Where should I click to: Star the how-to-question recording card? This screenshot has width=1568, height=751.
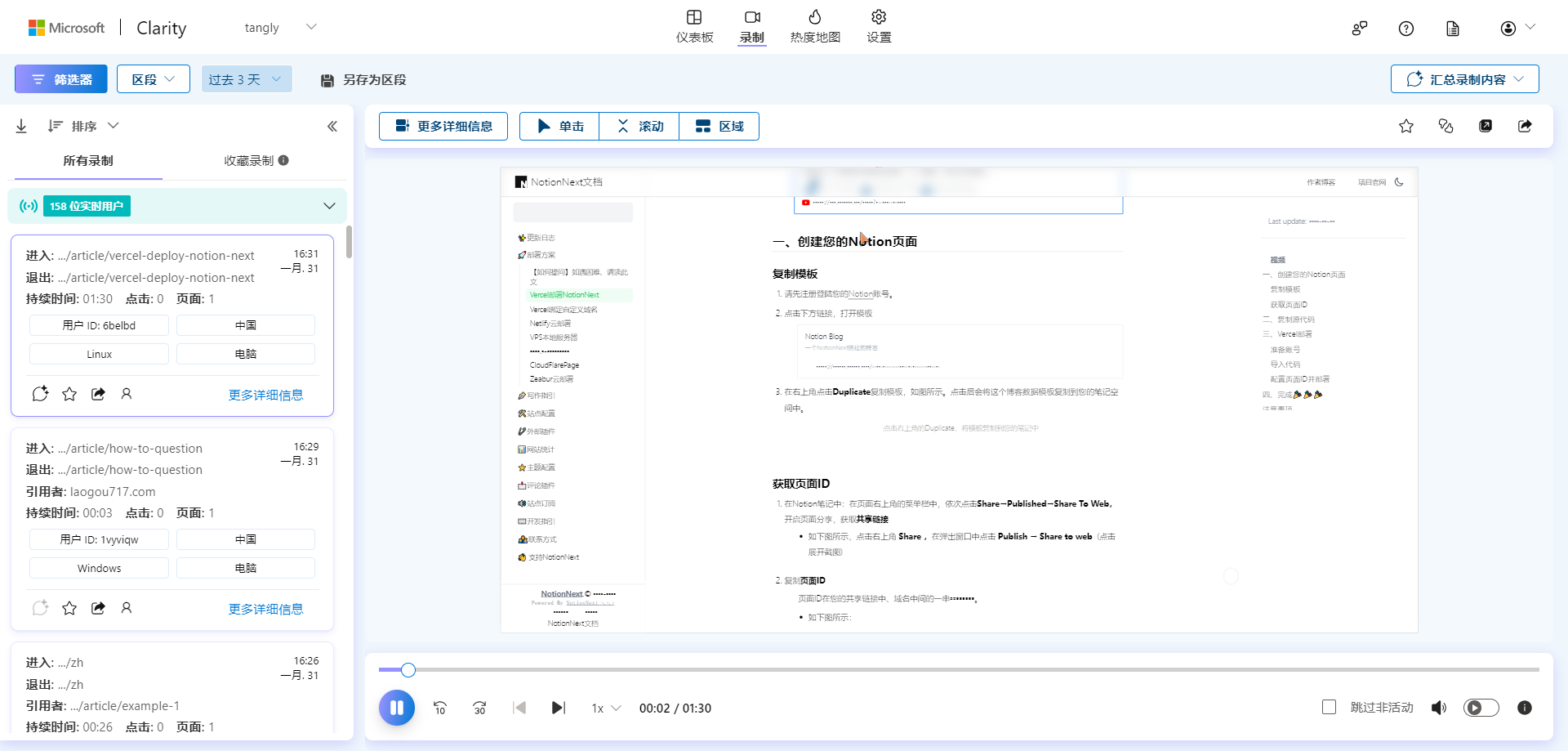(x=69, y=608)
